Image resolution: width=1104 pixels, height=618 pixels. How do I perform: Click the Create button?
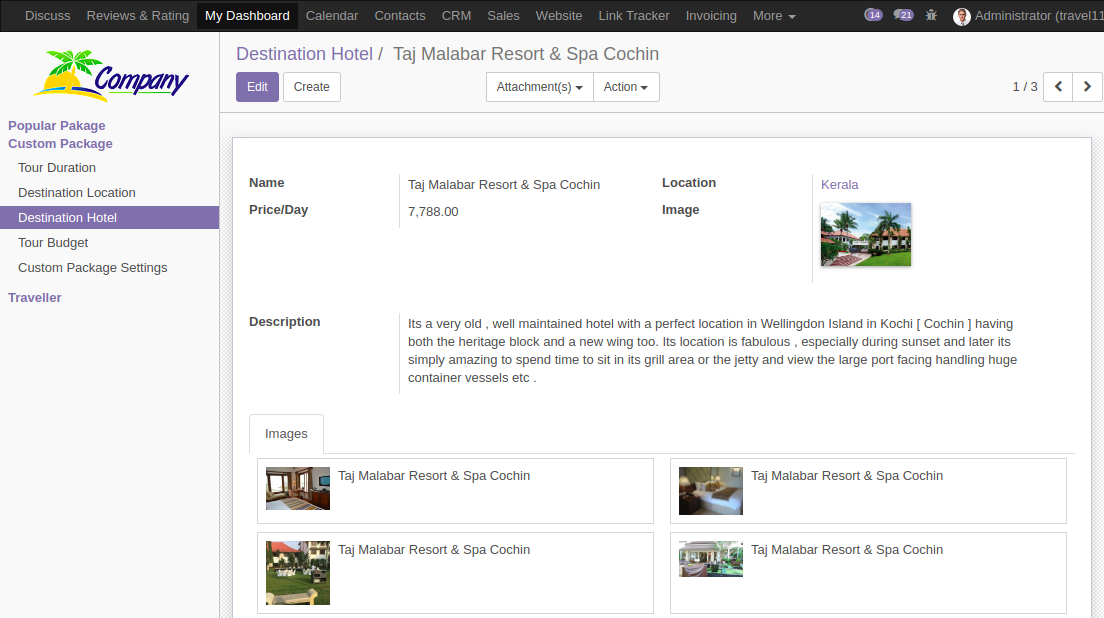coord(312,87)
